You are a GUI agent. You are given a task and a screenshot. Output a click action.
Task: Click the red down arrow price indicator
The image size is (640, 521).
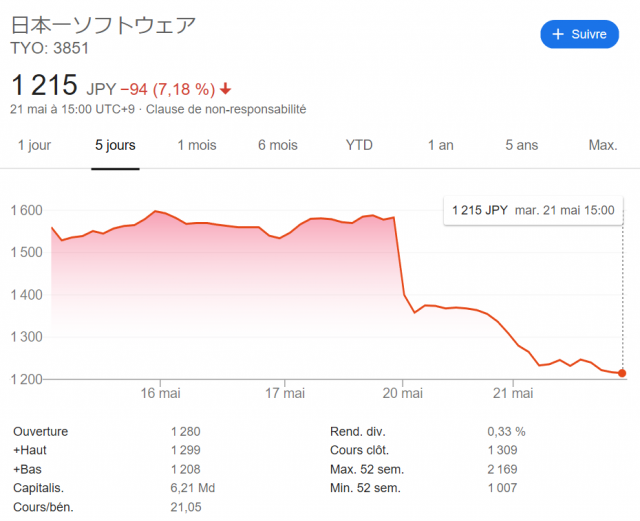pos(225,89)
